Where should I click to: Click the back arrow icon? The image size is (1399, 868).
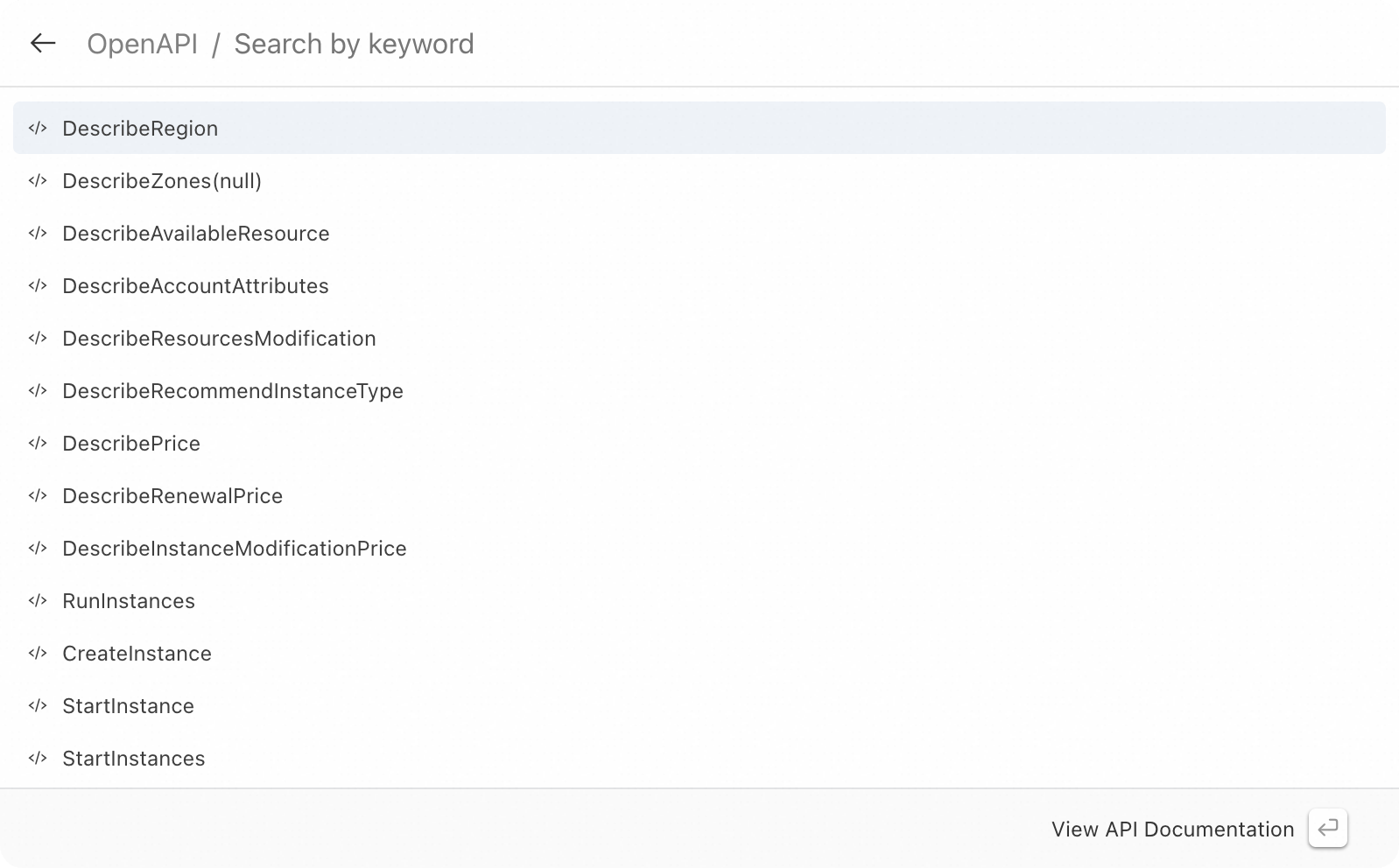43,43
